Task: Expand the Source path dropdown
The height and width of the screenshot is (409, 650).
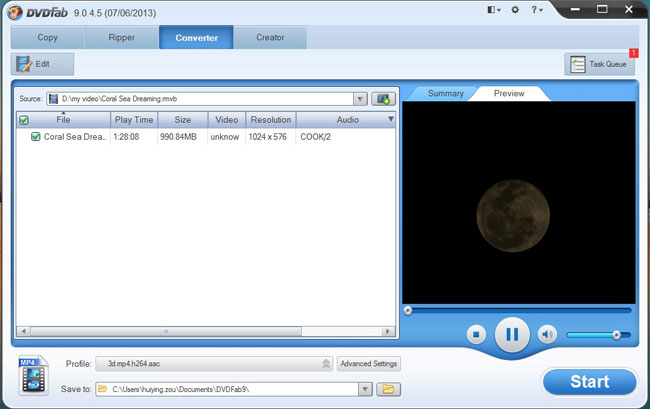Action: (x=360, y=99)
